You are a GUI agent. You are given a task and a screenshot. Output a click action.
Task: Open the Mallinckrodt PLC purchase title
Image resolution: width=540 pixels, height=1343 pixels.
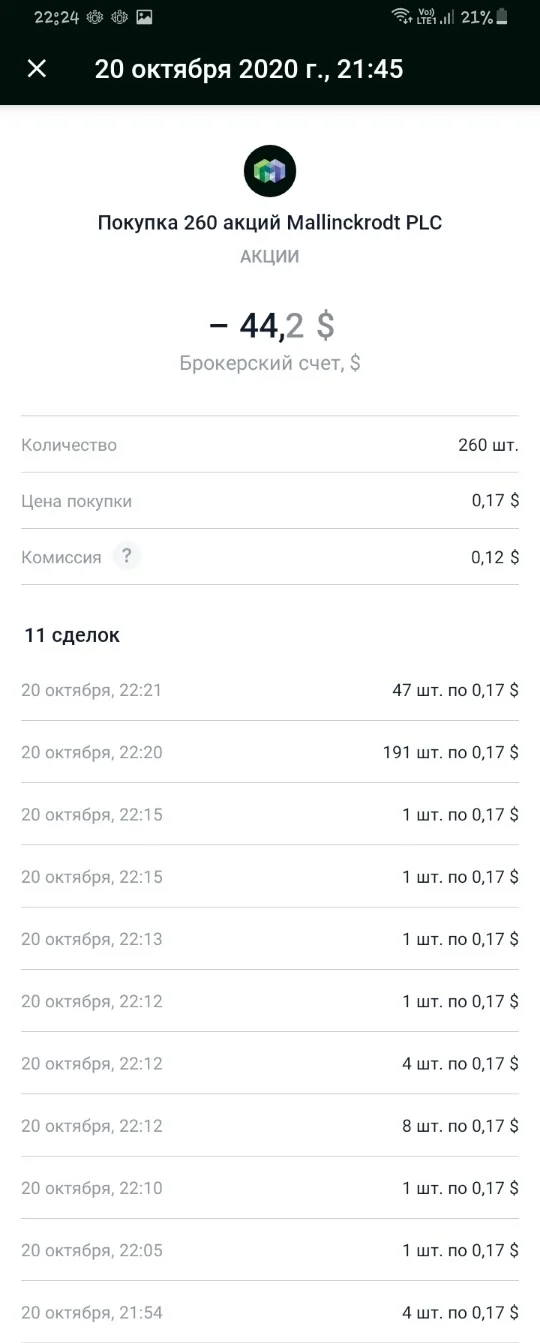click(270, 223)
